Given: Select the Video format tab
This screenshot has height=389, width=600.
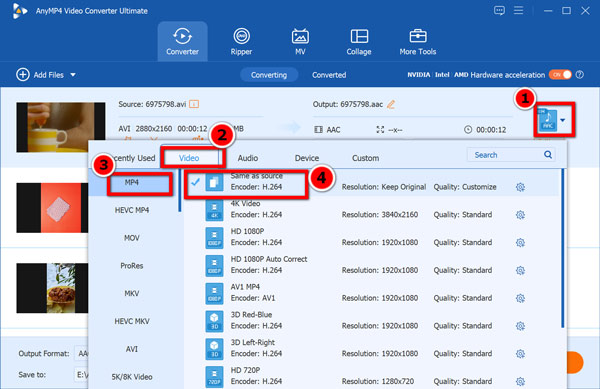Looking at the screenshot, I should click(x=189, y=158).
